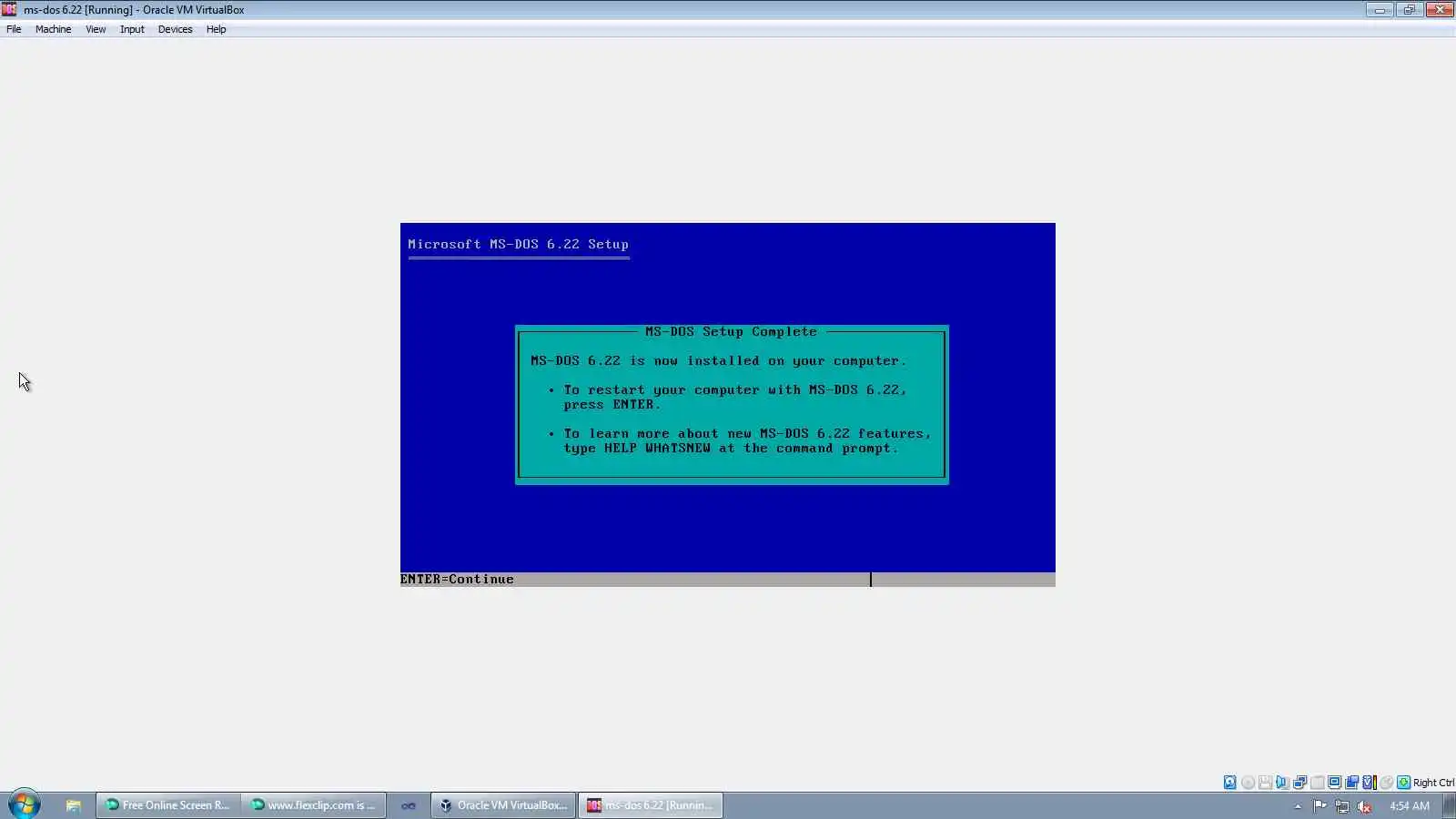The width and height of the screenshot is (1456, 819).
Task: Open the network tray icon
Action: tap(1342, 806)
